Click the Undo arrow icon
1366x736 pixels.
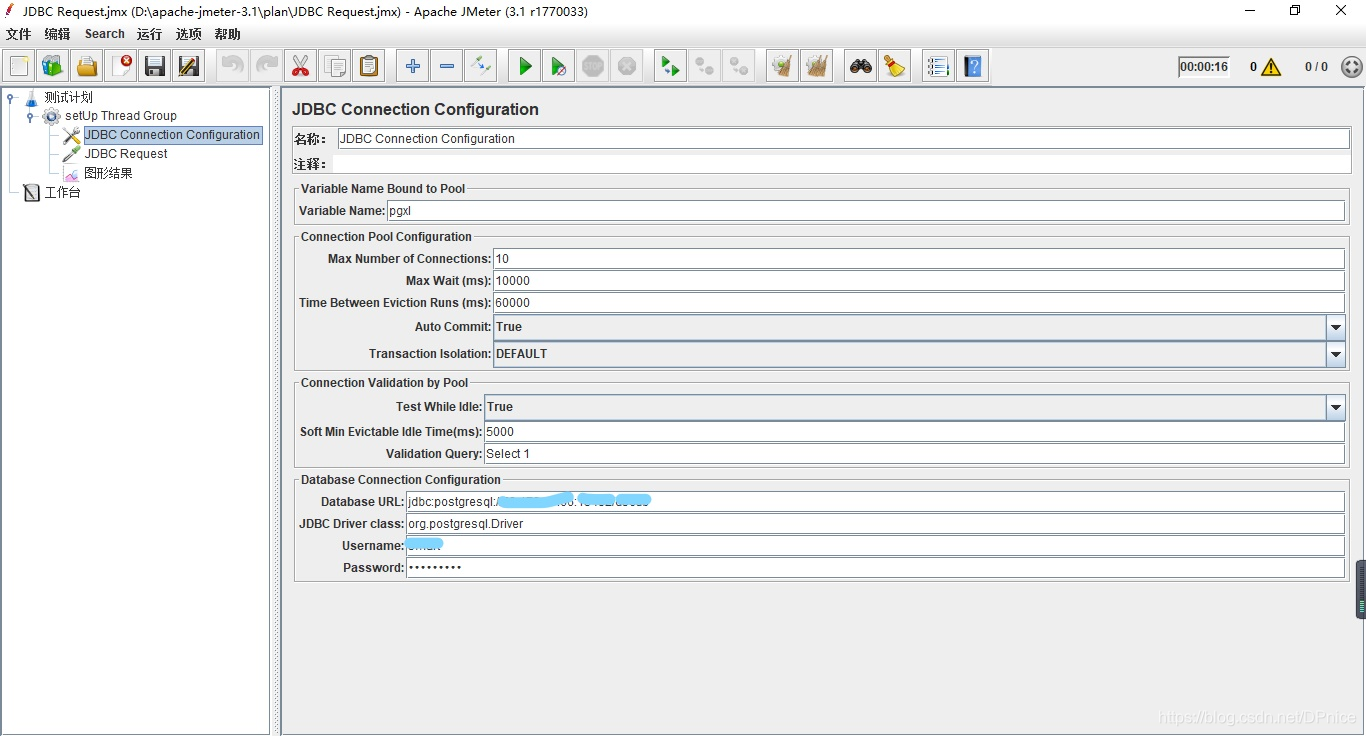click(x=233, y=67)
